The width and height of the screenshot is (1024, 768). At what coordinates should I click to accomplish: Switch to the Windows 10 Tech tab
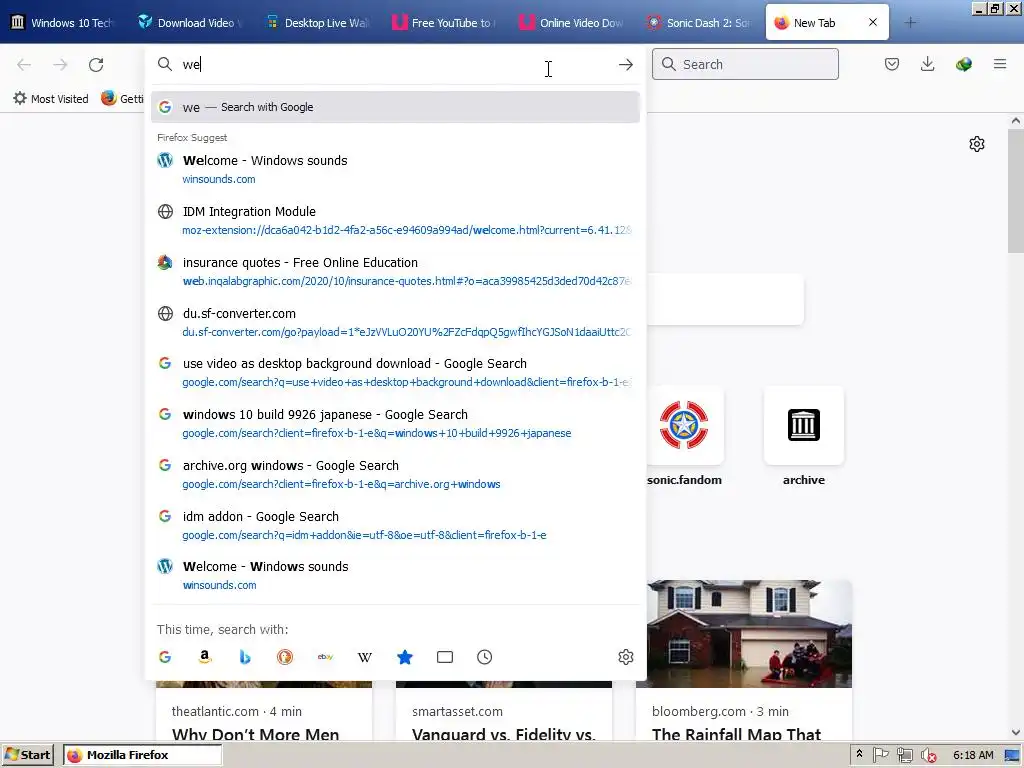click(x=63, y=23)
